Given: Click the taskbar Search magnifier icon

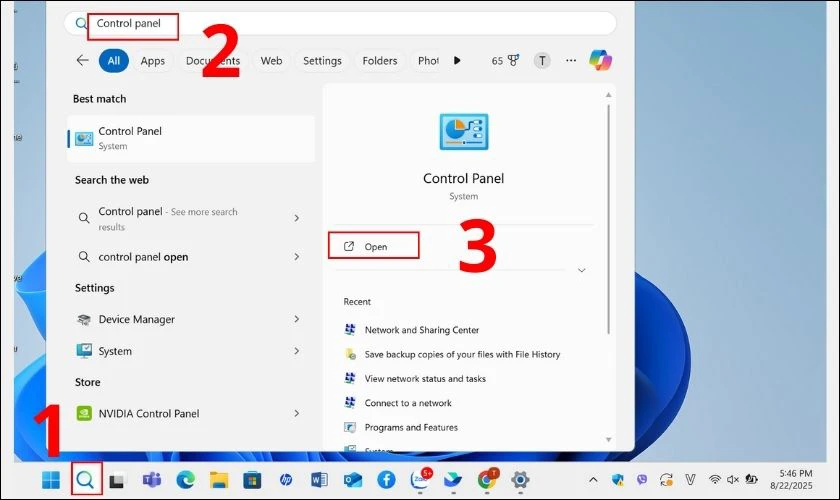Looking at the screenshot, I should click(85, 479).
